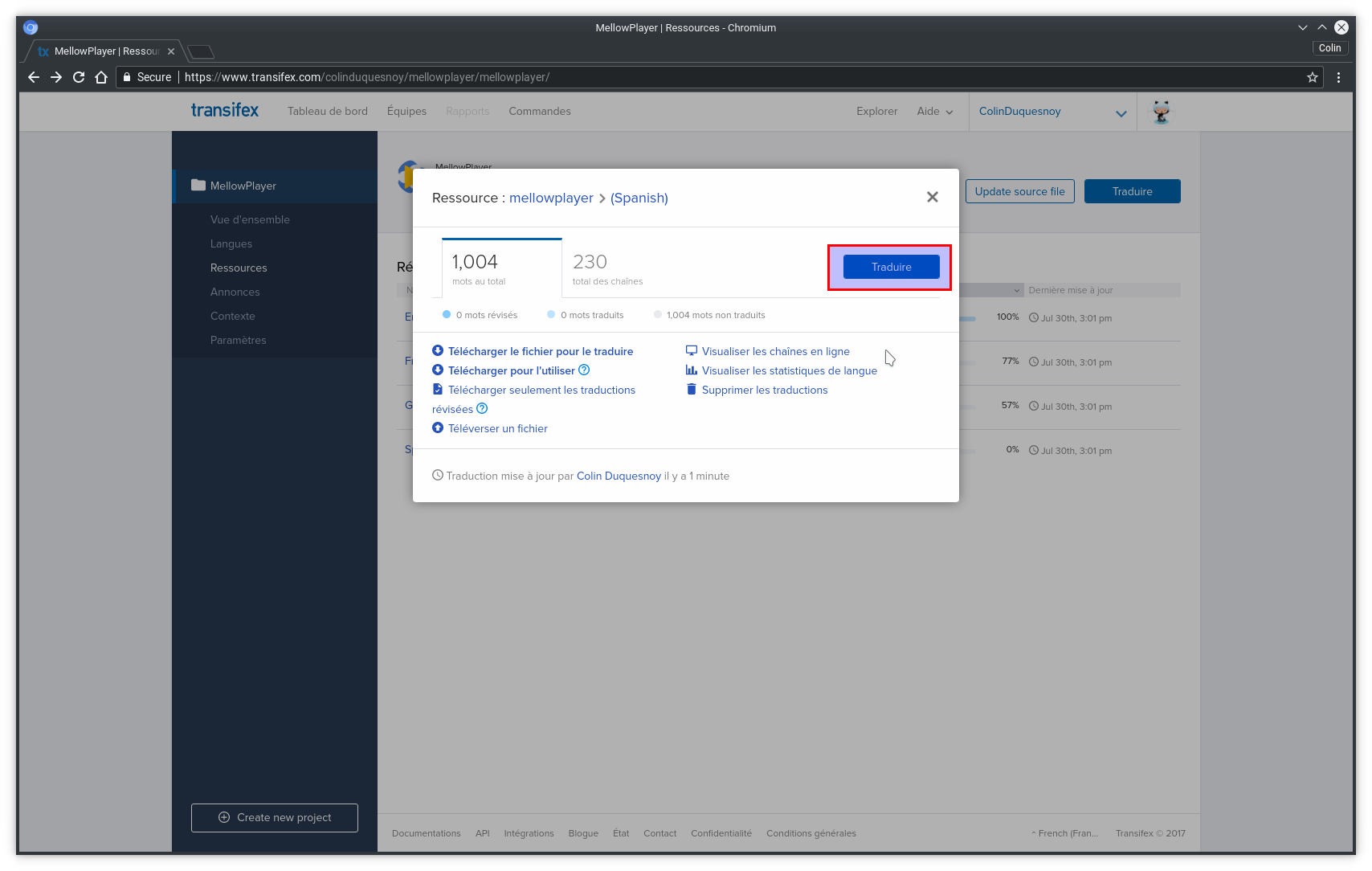Screen dimensions: 1372x871
Task: Click upload icon beside Téléverser un fichier
Action: [x=438, y=427]
